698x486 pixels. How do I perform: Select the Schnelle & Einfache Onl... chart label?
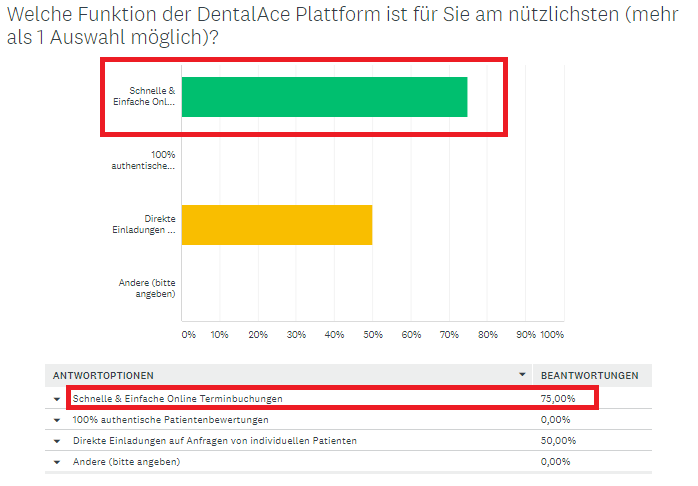(x=144, y=96)
